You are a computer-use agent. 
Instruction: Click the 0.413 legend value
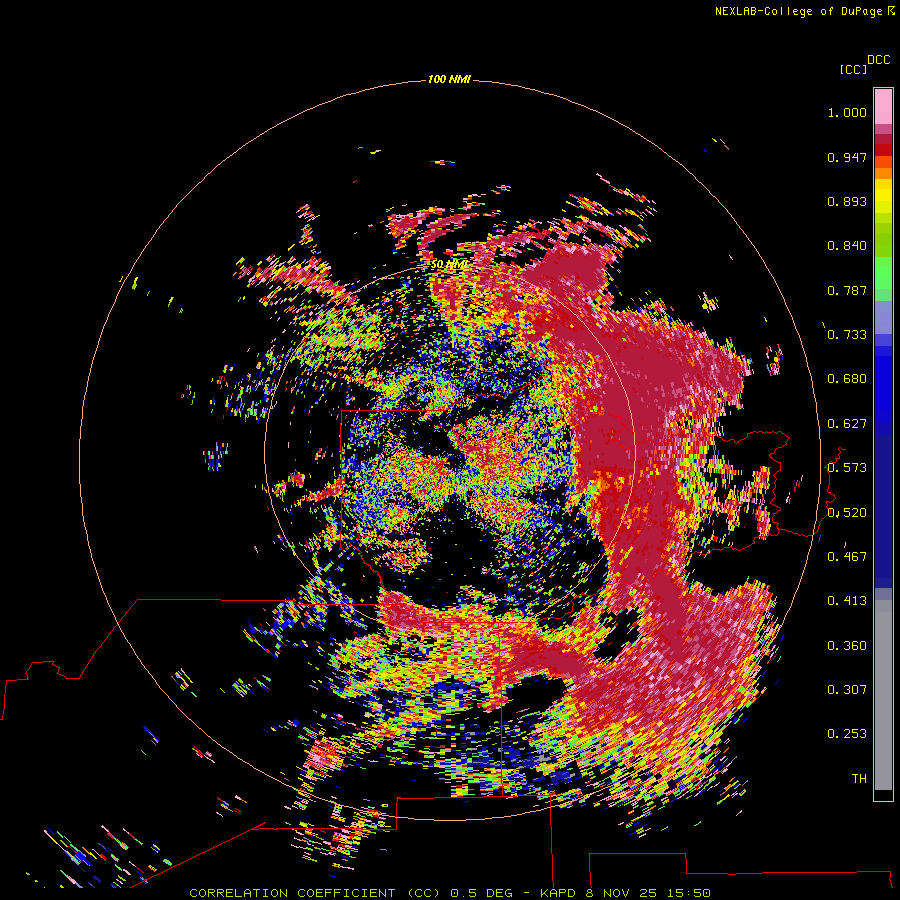click(847, 601)
